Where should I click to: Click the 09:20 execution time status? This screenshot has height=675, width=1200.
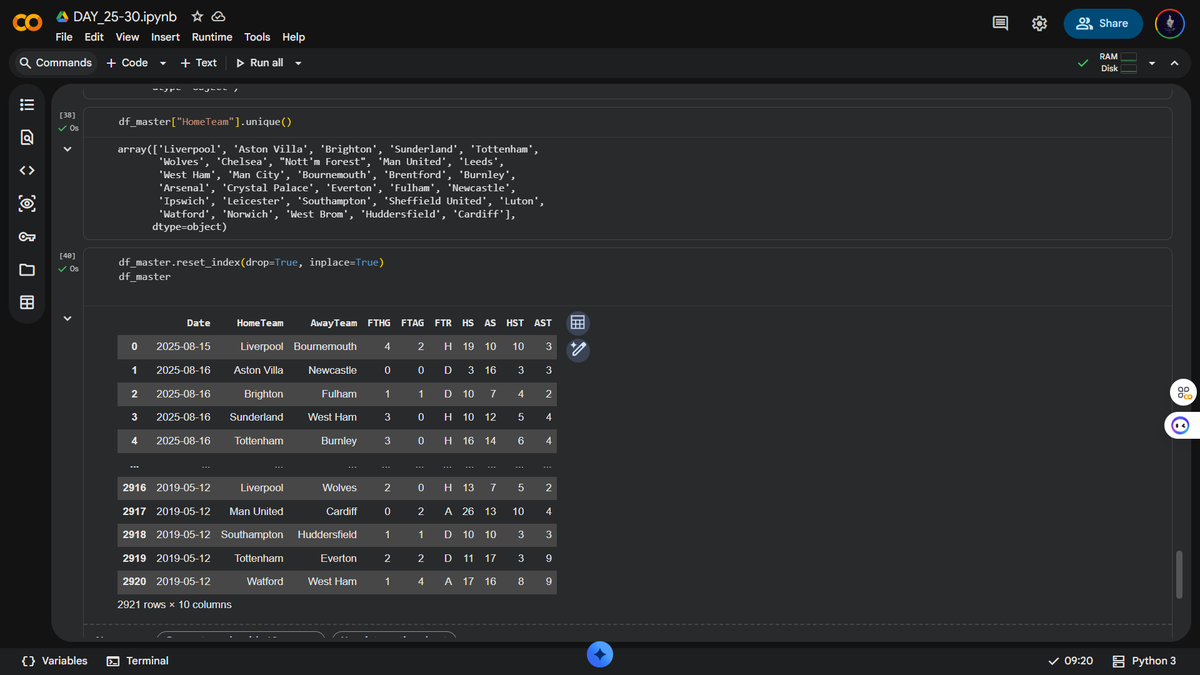[1070, 661]
